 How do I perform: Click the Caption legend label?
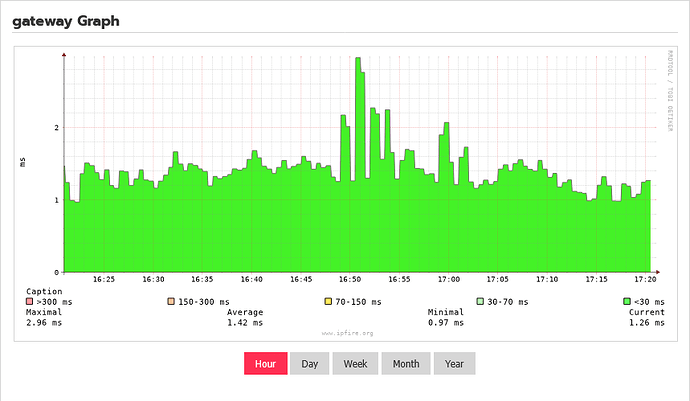tap(44, 291)
